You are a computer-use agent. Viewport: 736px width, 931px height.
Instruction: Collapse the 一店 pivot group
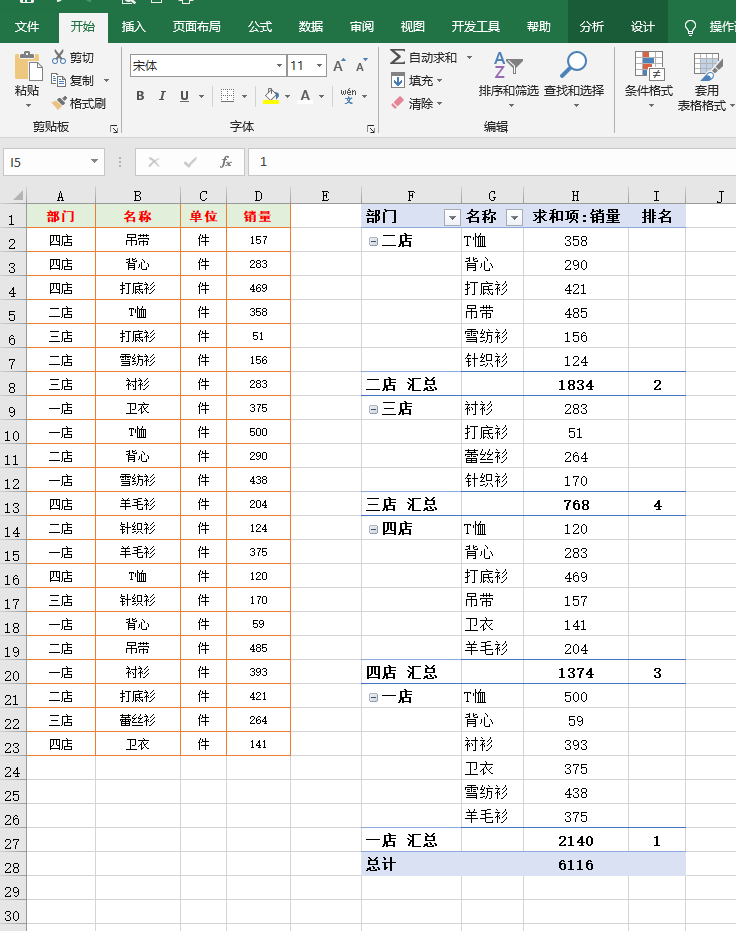373,697
